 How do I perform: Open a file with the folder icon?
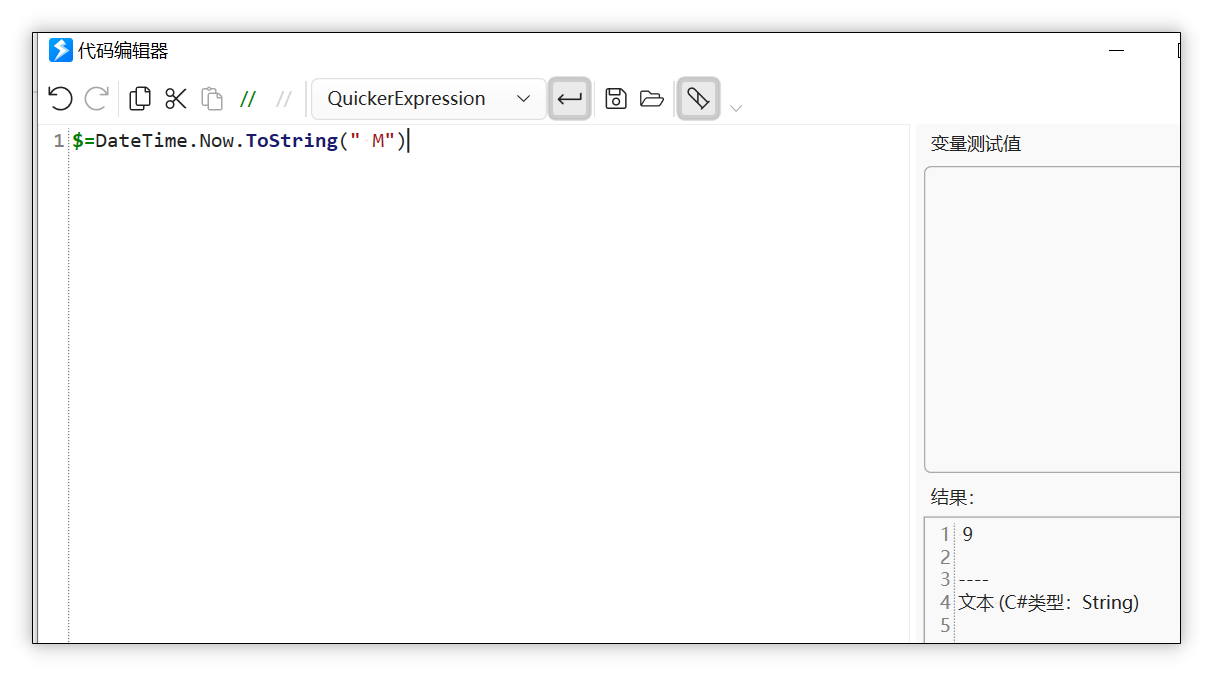pos(652,98)
